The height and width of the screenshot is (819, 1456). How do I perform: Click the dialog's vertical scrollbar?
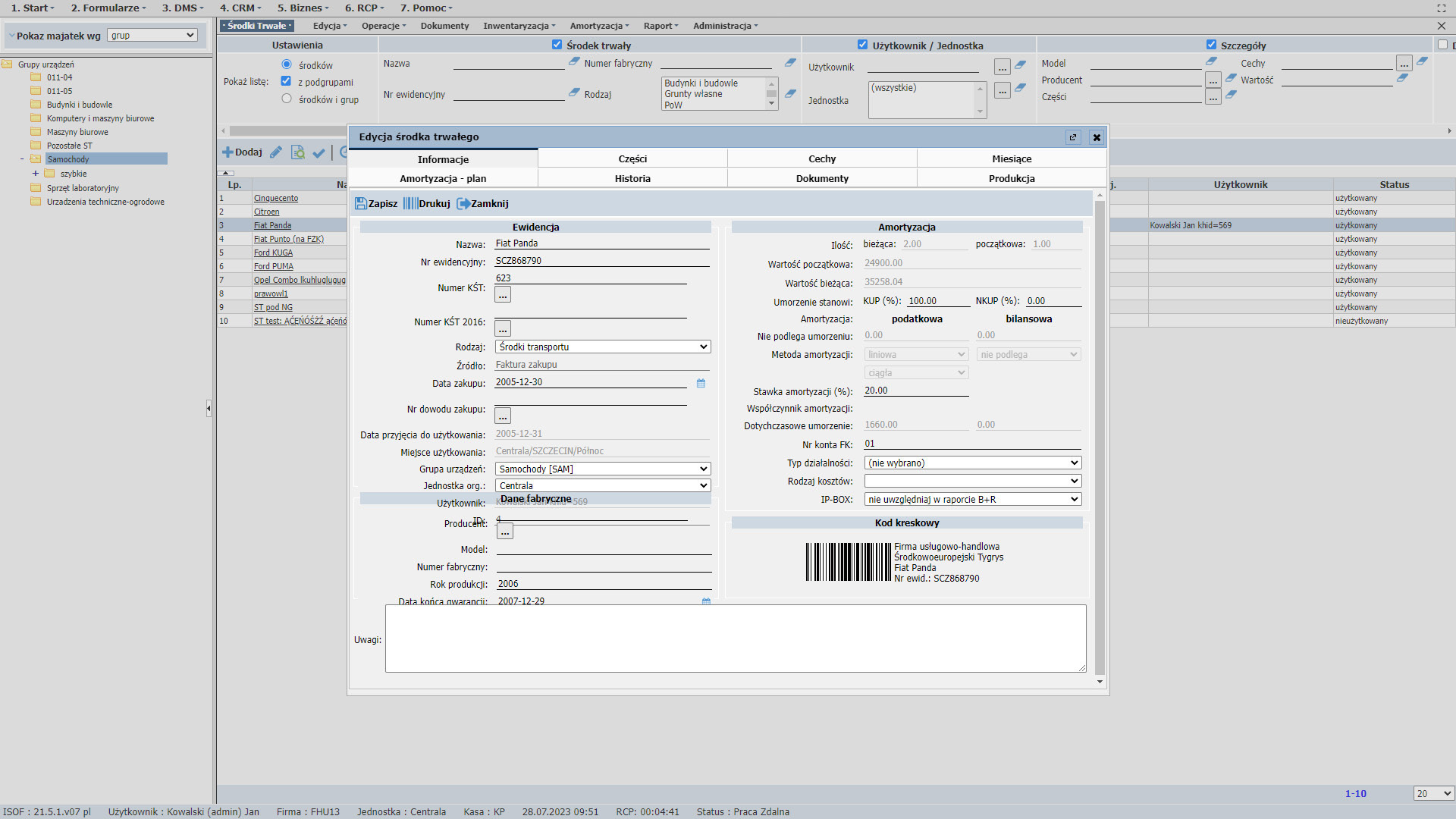(x=1100, y=440)
